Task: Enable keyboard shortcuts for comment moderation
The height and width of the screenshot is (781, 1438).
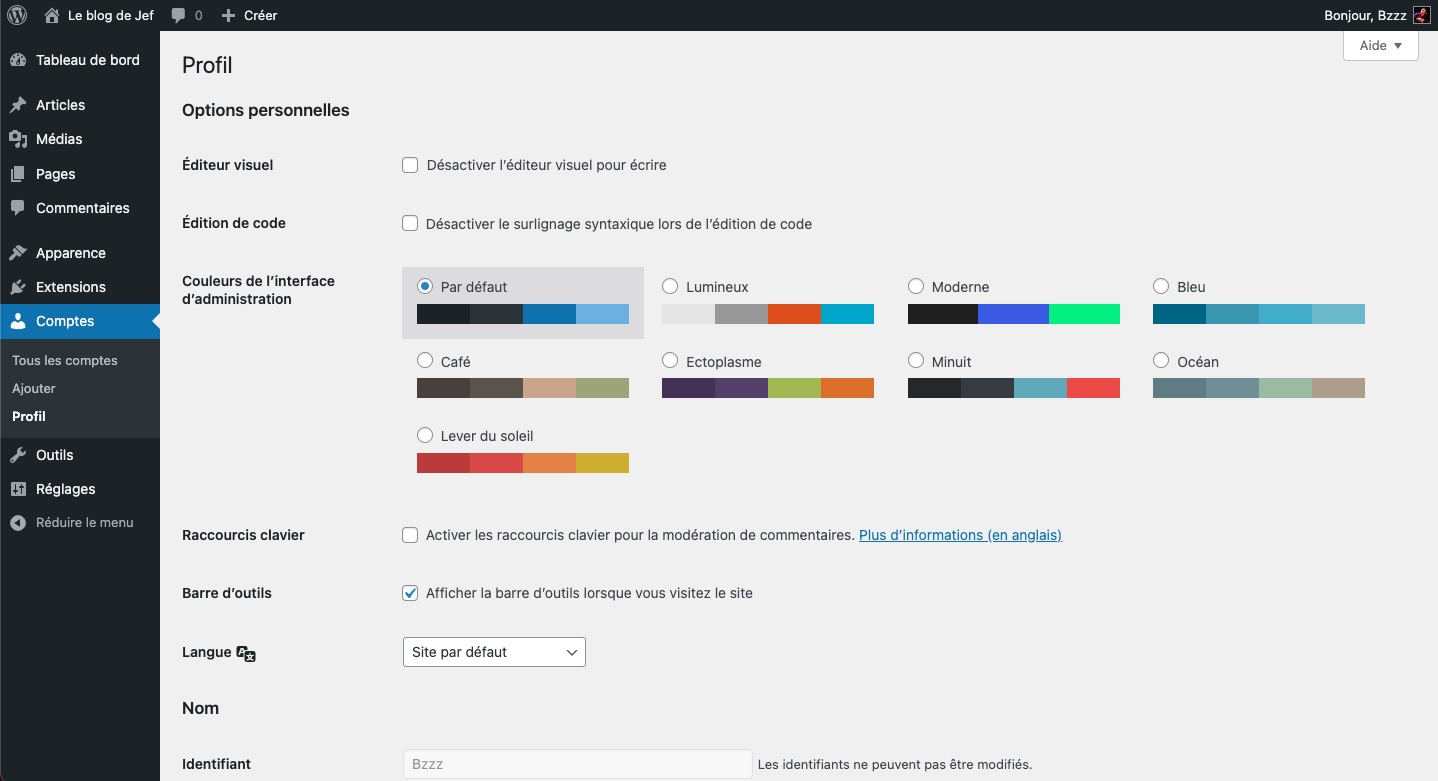Action: (x=410, y=535)
